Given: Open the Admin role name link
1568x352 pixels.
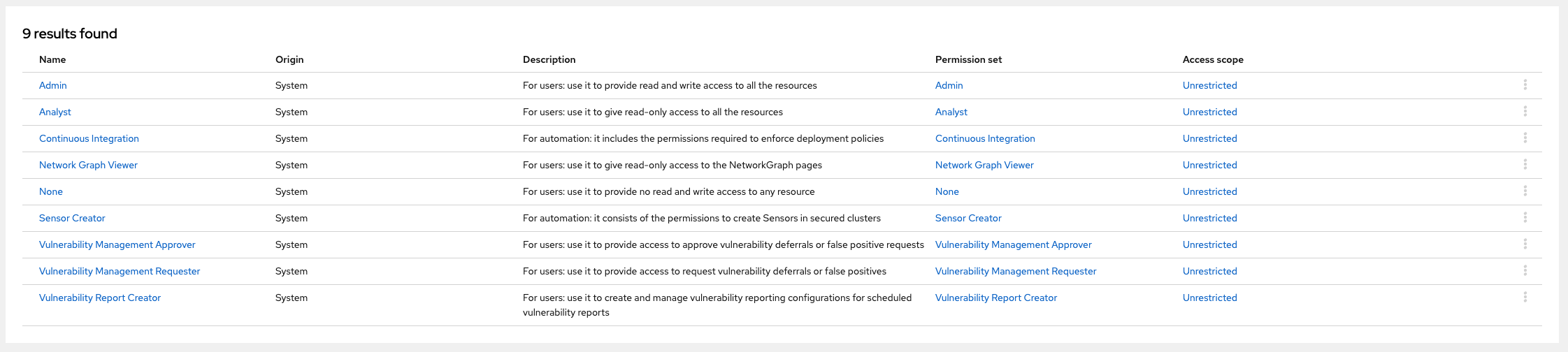Looking at the screenshot, I should point(53,85).
